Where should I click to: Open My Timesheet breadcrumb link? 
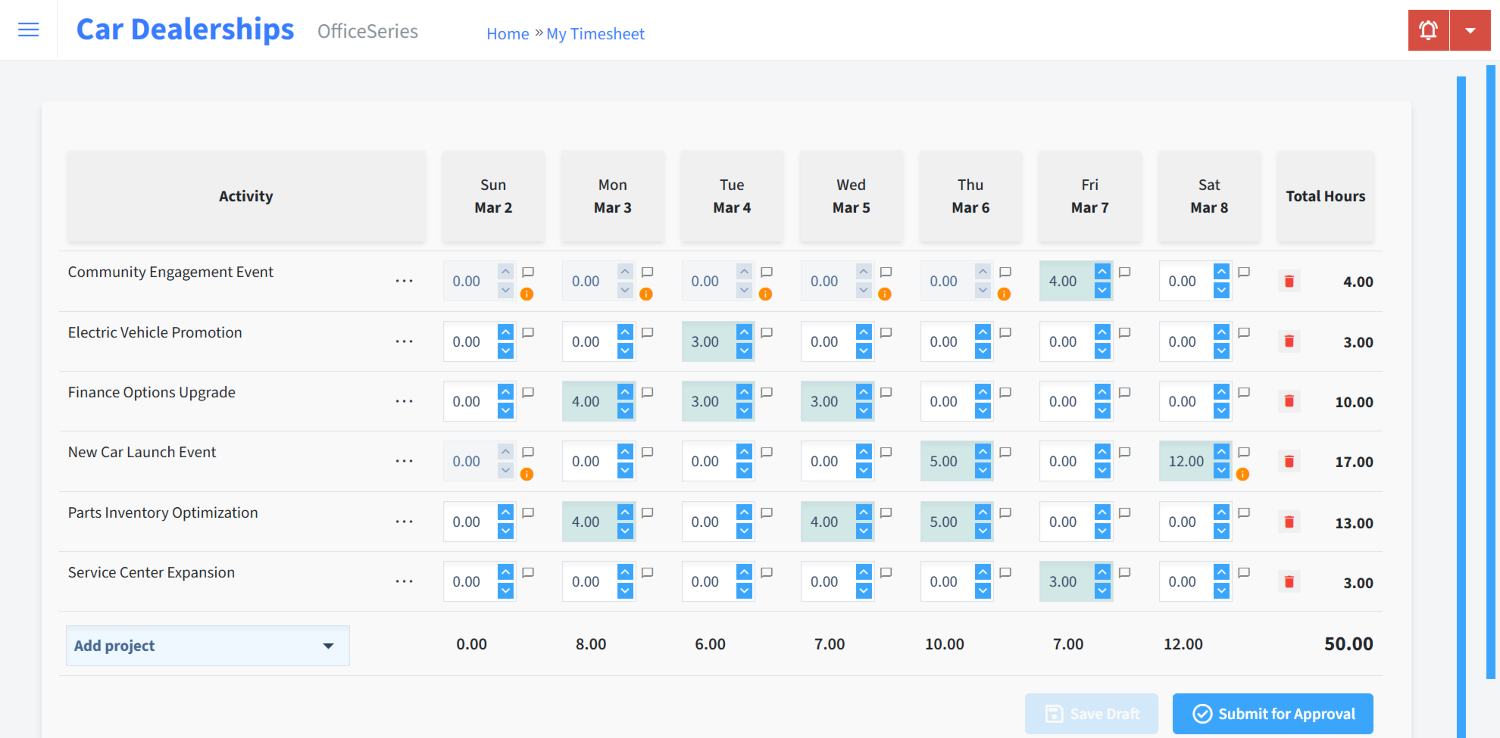[x=595, y=33]
